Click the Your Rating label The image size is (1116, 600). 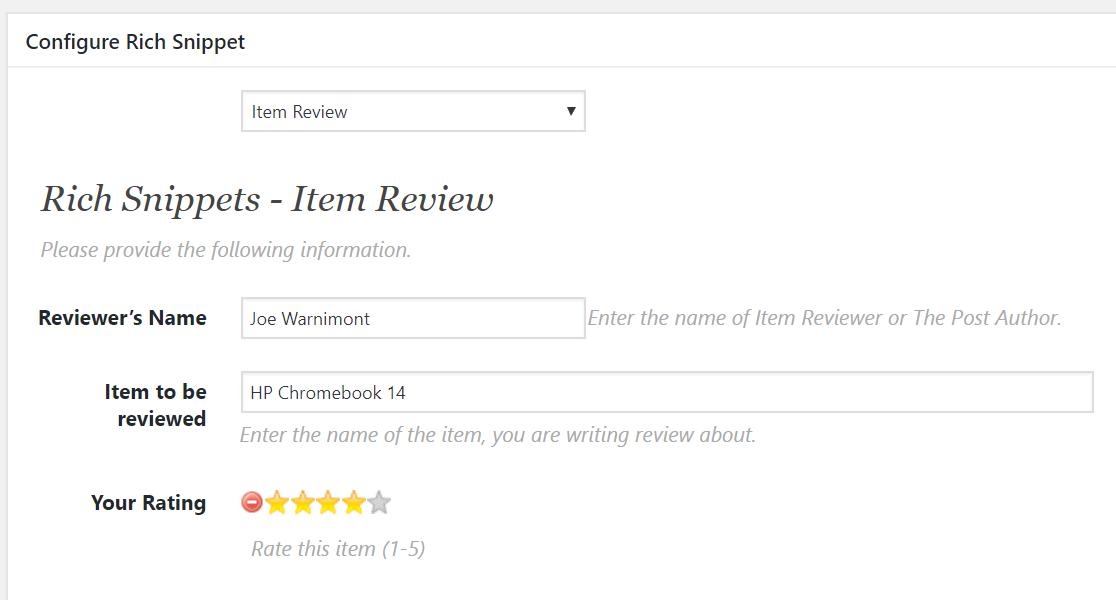pos(148,502)
